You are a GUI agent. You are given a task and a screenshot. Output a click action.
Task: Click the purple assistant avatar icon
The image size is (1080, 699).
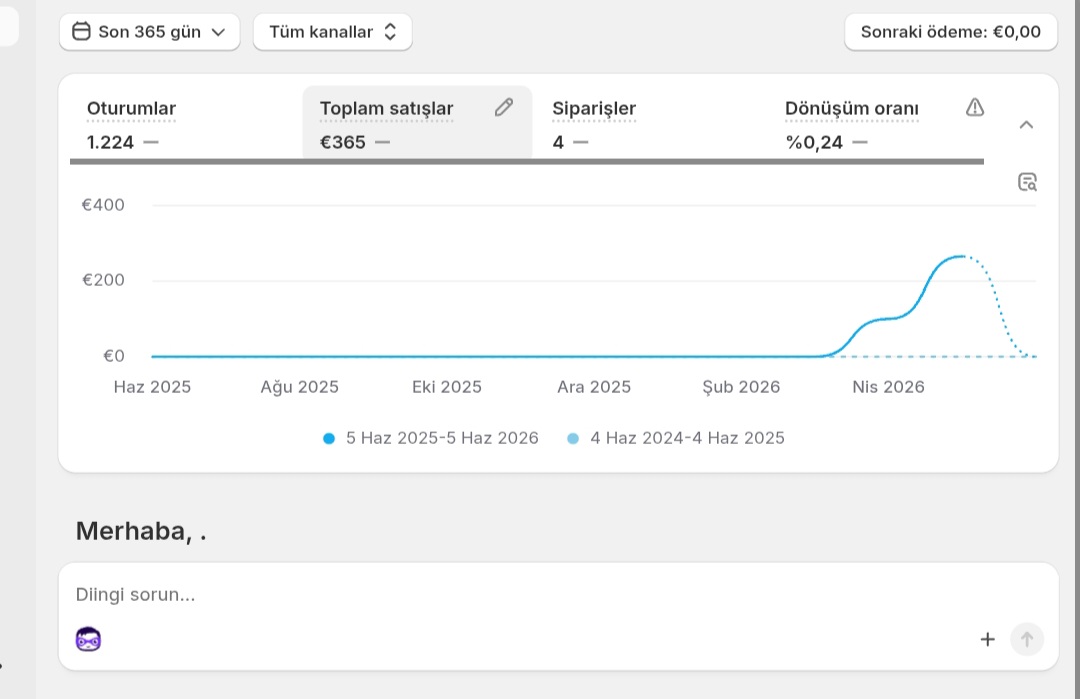(88, 640)
